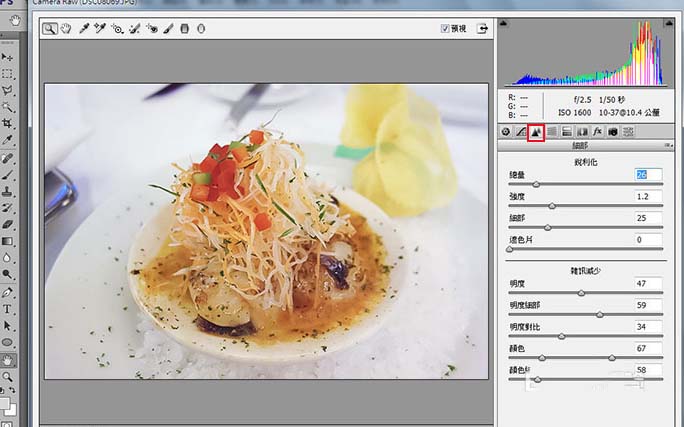Select Photoshop Eraser tool
The height and width of the screenshot is (427, 684).
pos(7,225)
